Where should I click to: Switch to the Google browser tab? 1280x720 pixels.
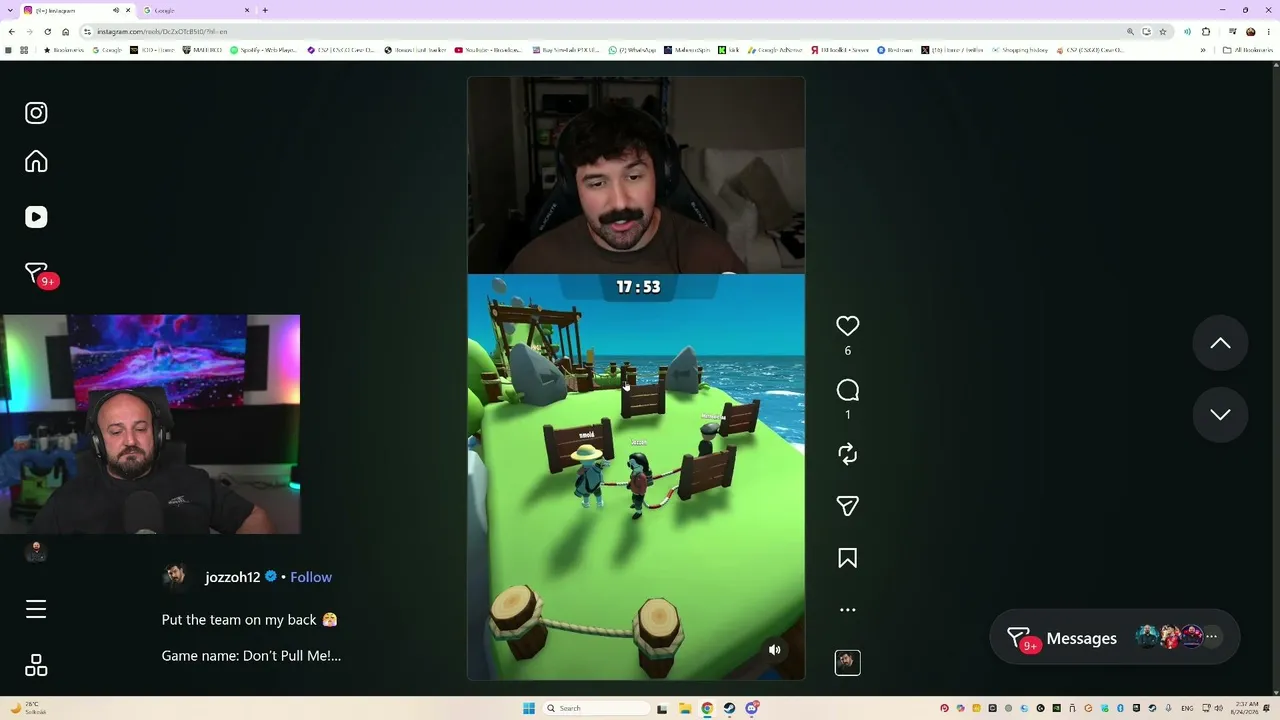[x=194, y=10]
